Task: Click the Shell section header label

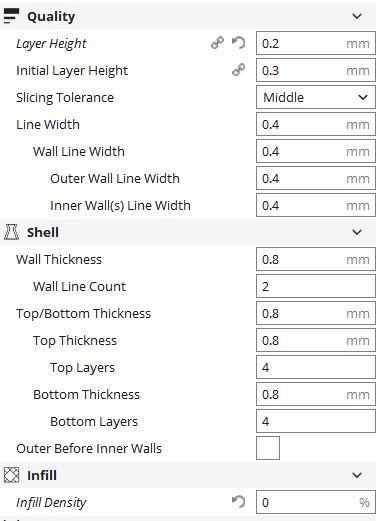Action: pos(43,232)
